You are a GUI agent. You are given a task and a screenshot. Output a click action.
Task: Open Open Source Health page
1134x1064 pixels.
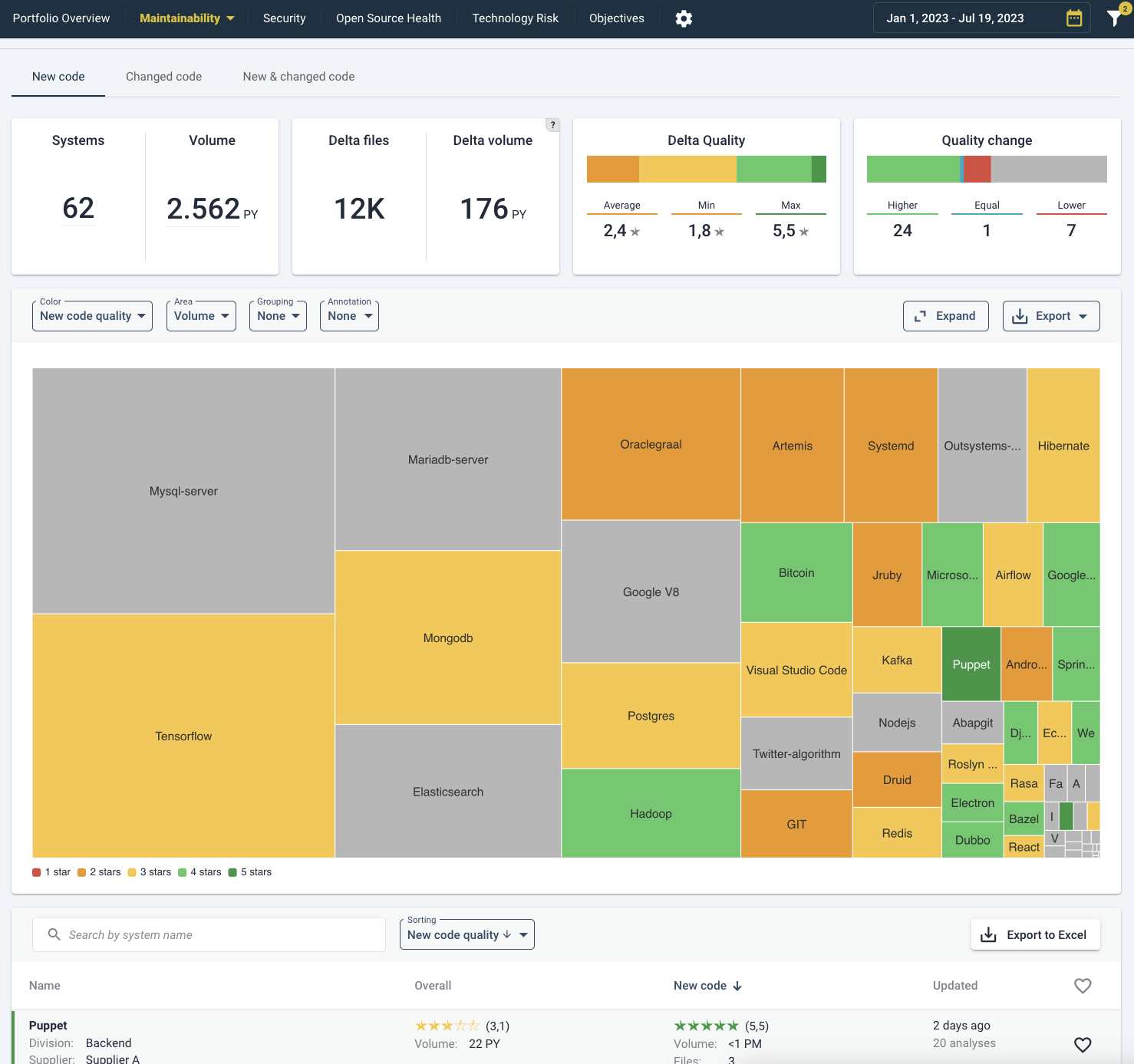388,18
